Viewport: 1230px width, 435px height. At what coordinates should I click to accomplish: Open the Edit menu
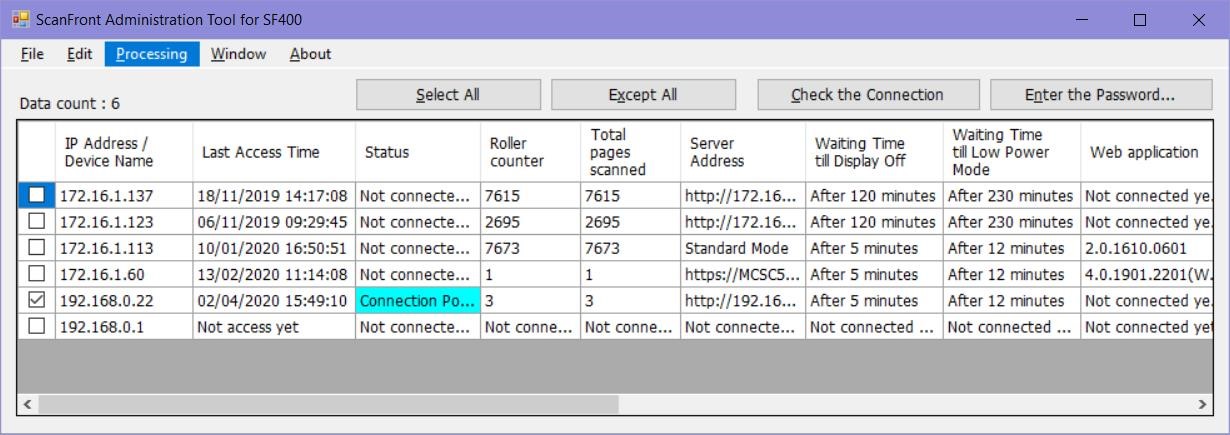(x=79, y=54)
